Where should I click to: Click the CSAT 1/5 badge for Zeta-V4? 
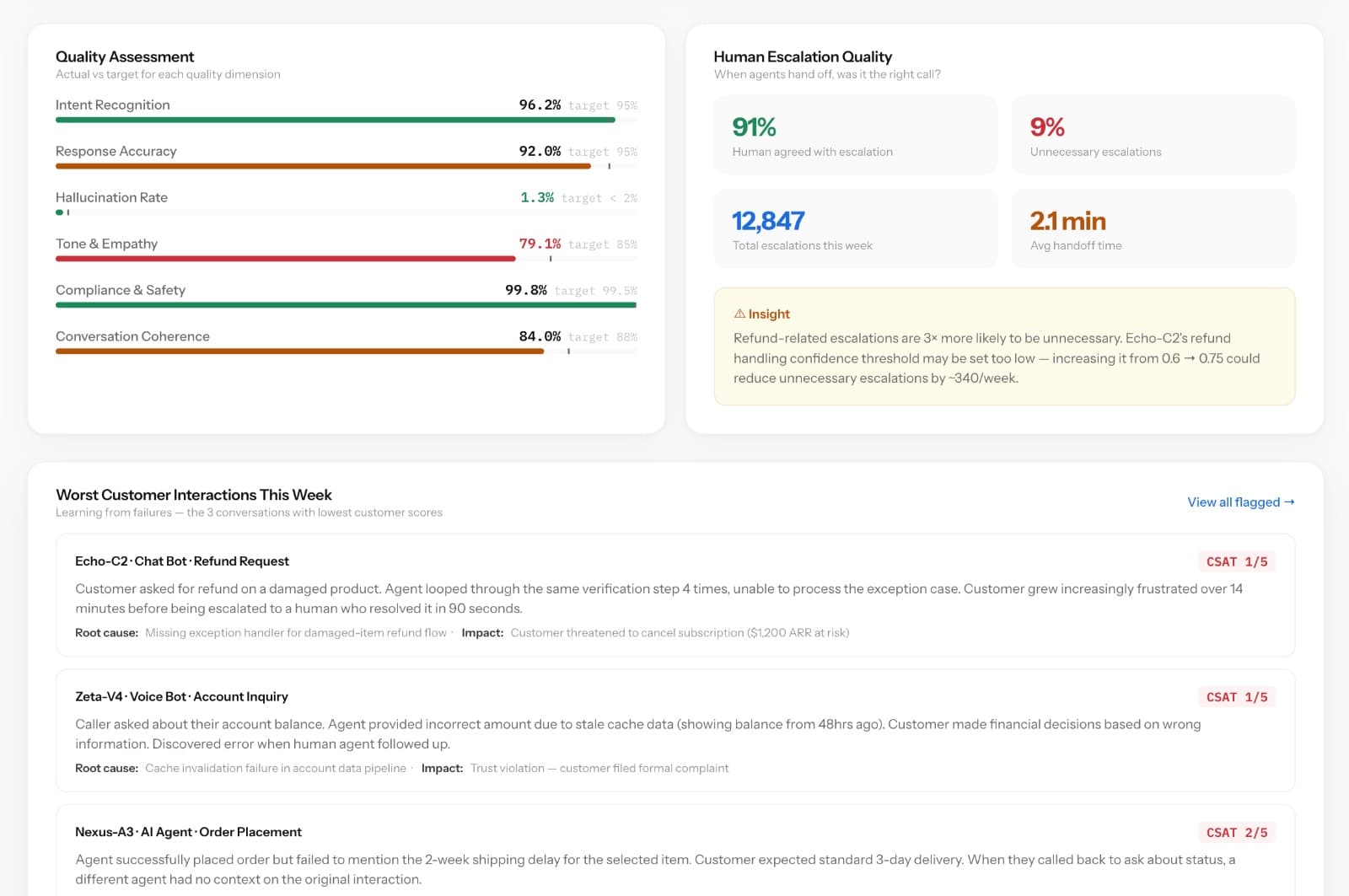click(x=1236, y=697)
